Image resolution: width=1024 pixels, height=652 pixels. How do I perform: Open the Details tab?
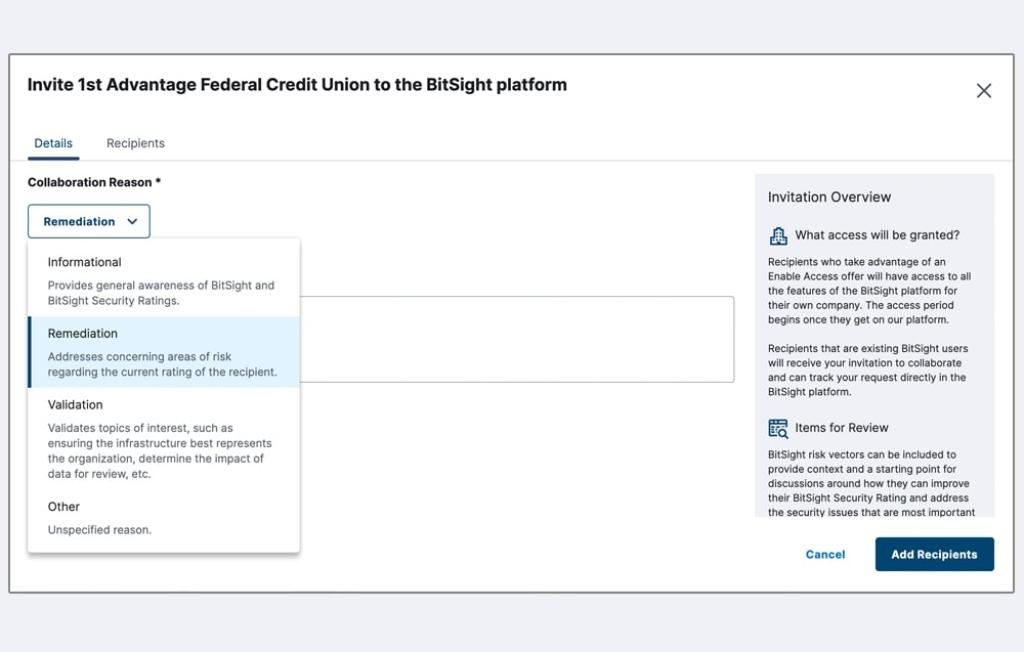pos(53,143)
